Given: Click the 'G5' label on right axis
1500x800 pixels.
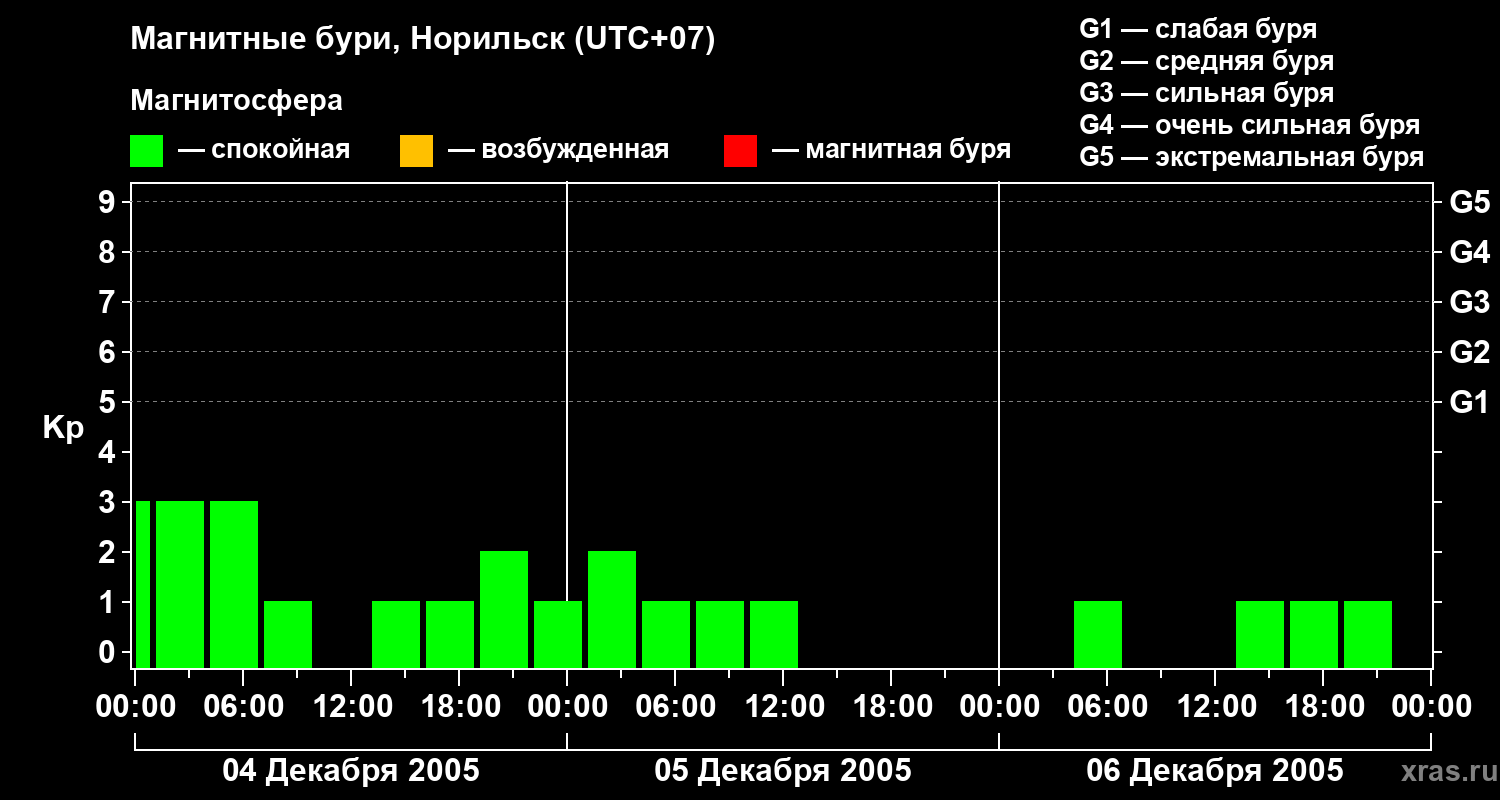Looking at the screenshot, I should click(x=1470, y=202).
